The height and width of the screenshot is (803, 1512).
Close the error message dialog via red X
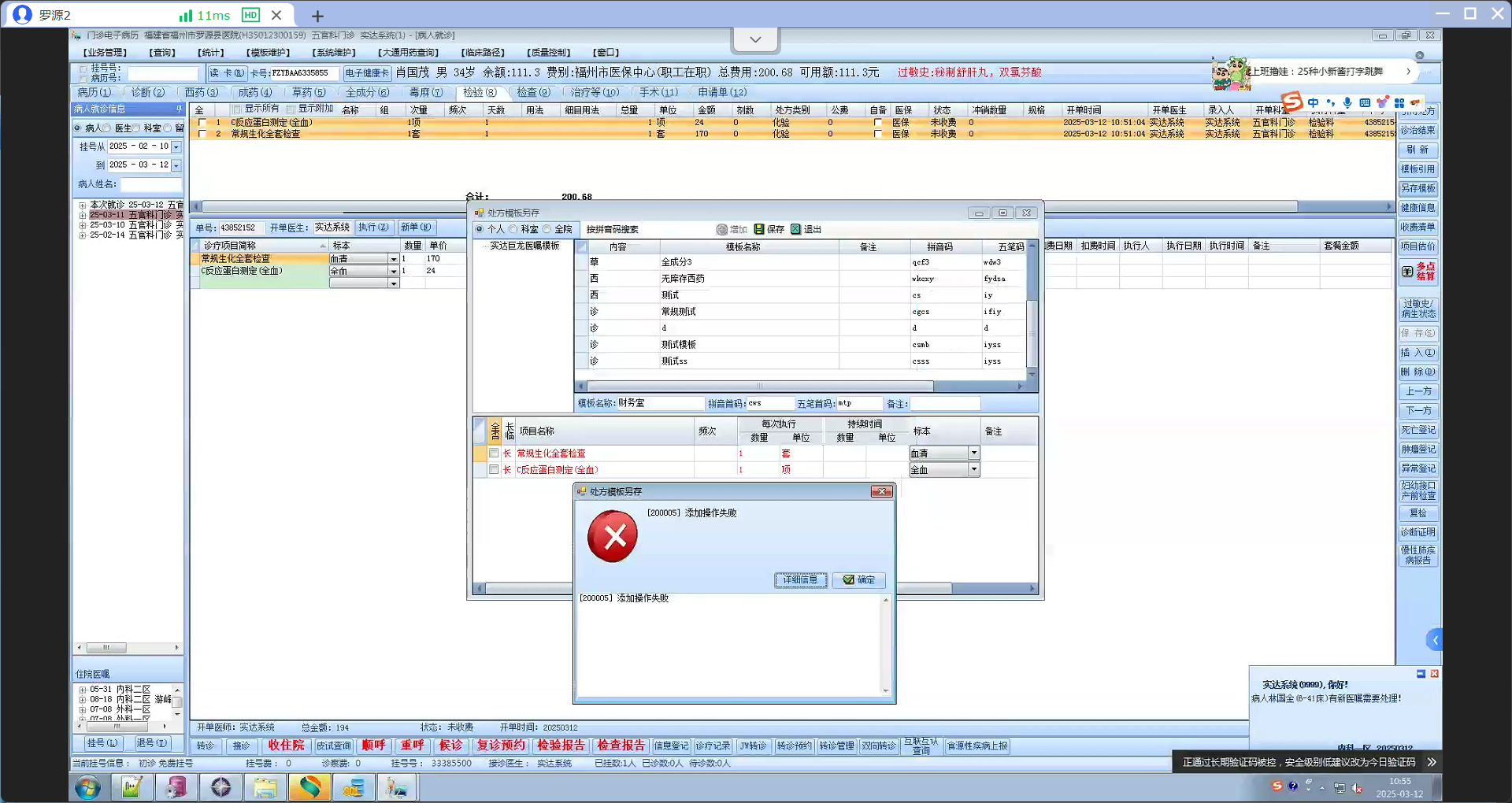(x=881, y=491)
